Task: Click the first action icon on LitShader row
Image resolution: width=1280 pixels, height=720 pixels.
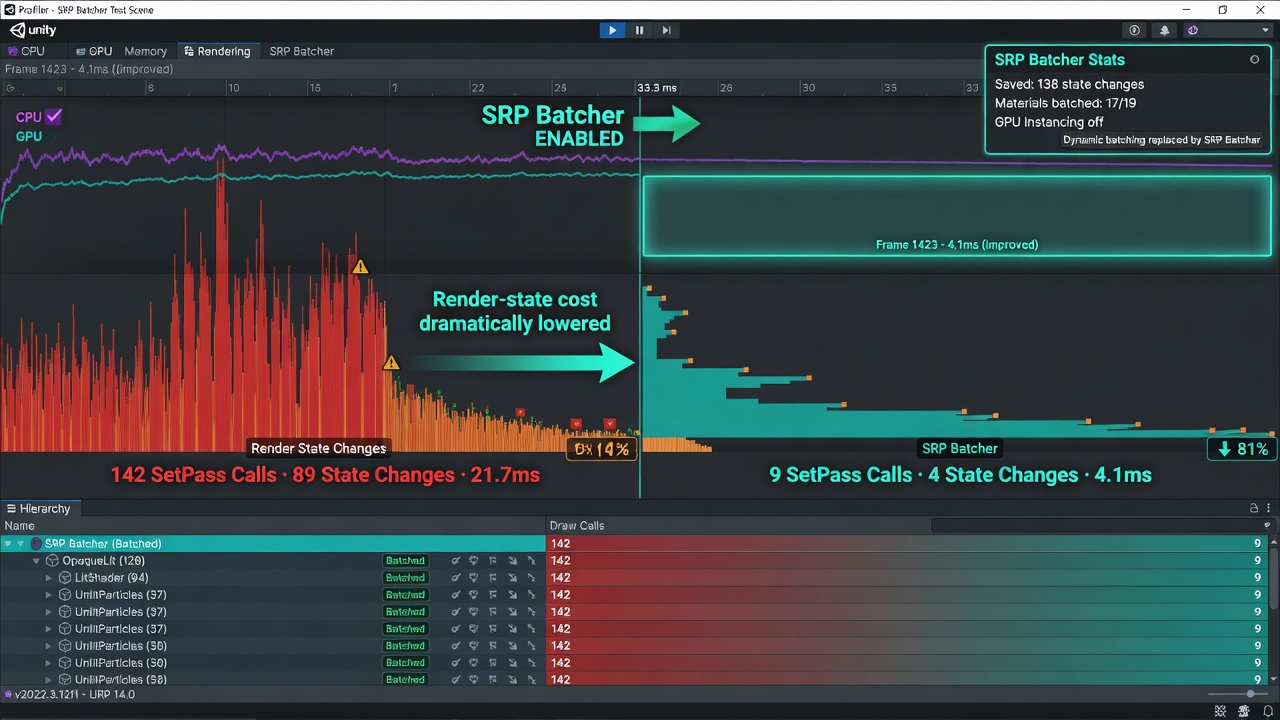Action: (456, 578)
